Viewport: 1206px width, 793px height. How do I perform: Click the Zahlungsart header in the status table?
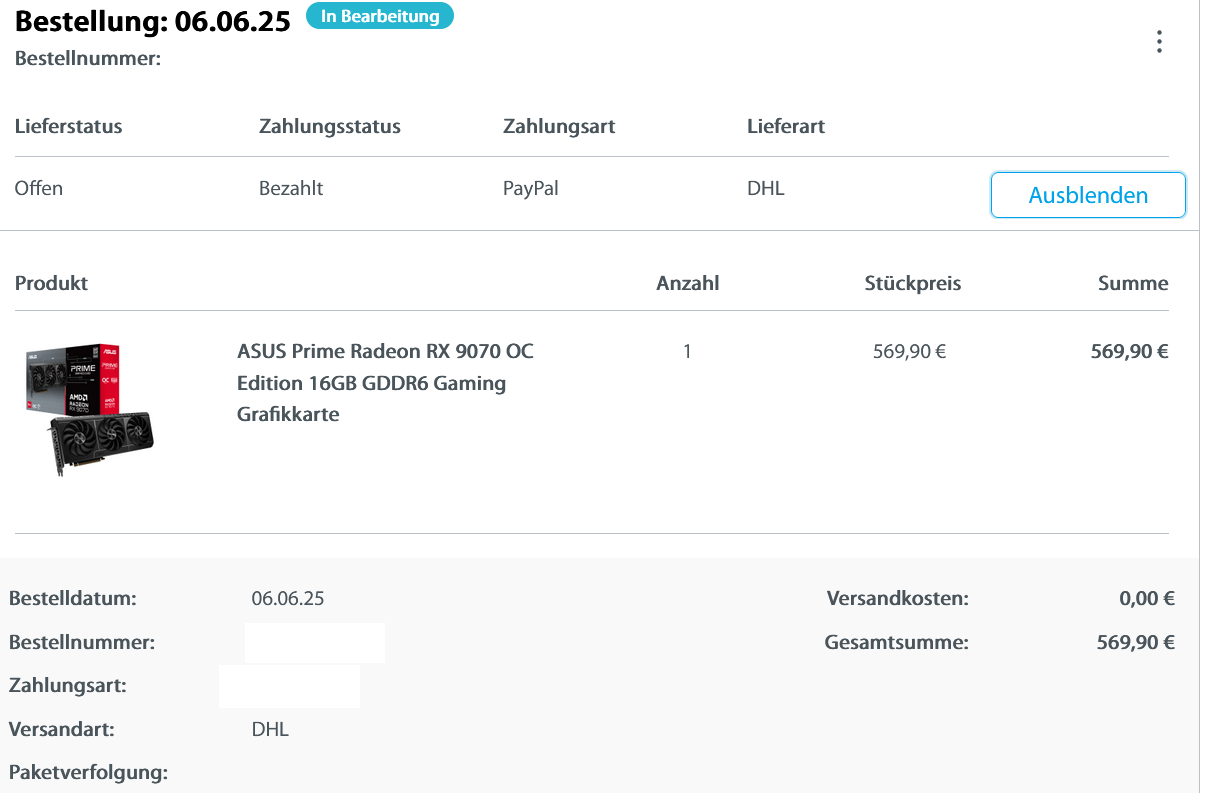pyautogui.click(x=559, y=127)
